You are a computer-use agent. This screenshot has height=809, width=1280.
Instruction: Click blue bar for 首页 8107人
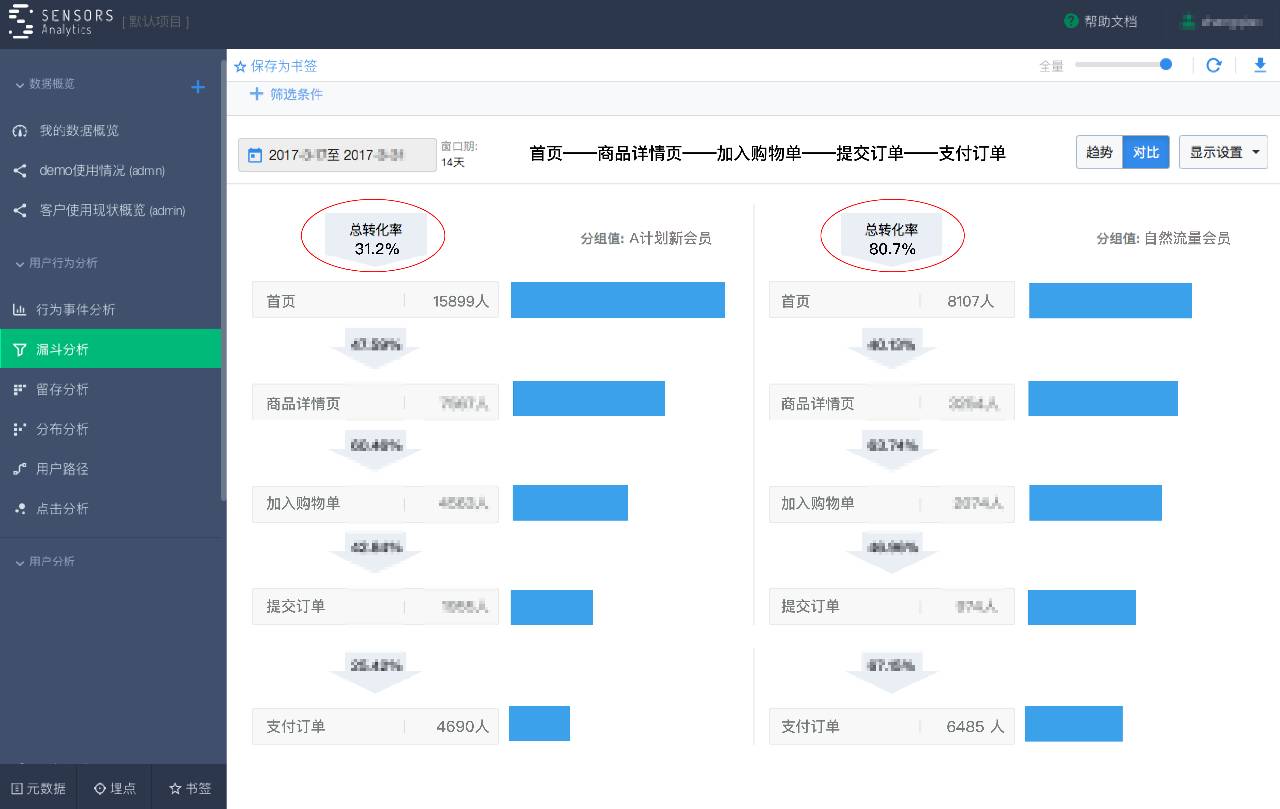point(1110,300)
